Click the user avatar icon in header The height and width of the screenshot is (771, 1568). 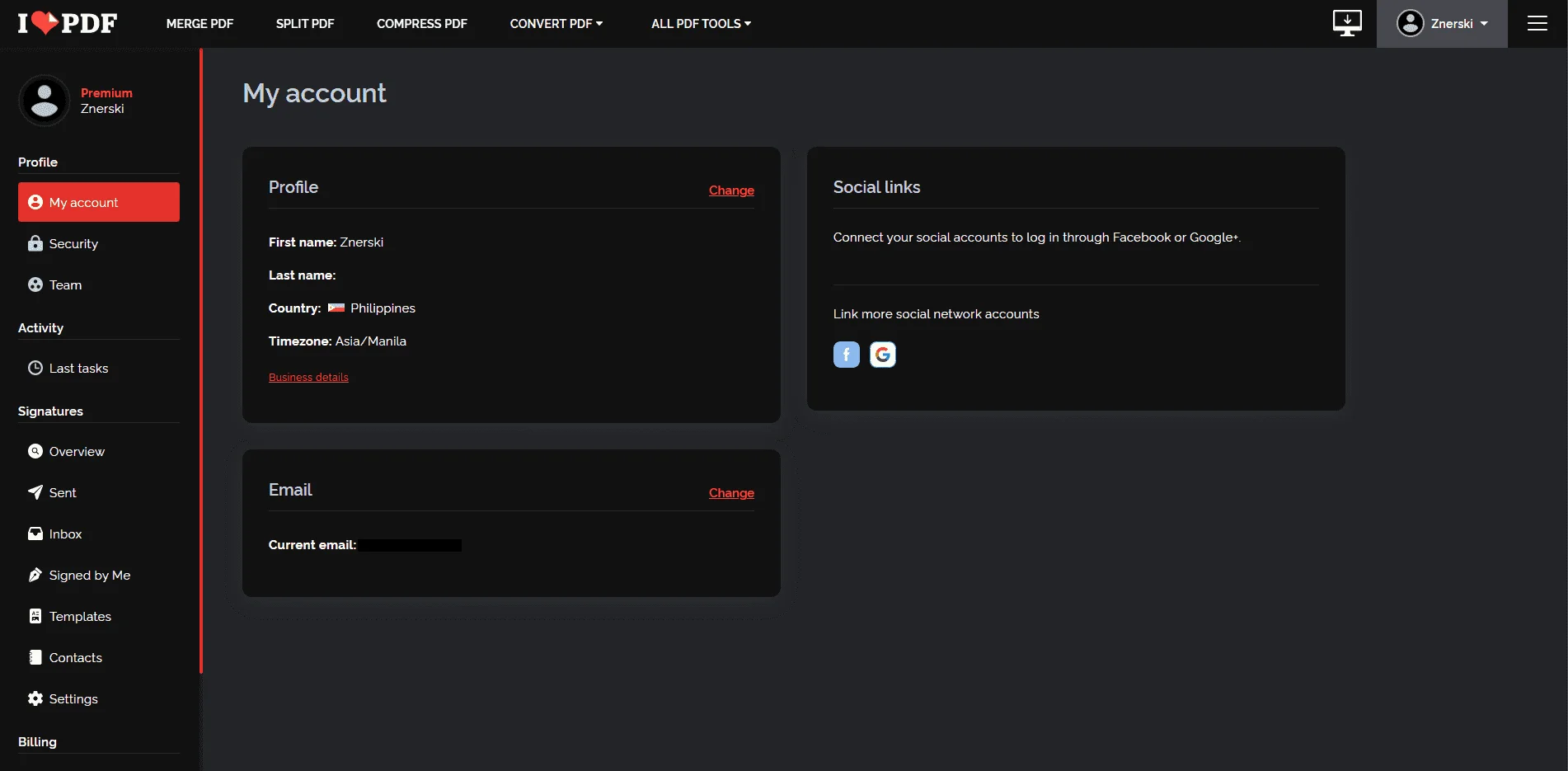click(1411, 23)
